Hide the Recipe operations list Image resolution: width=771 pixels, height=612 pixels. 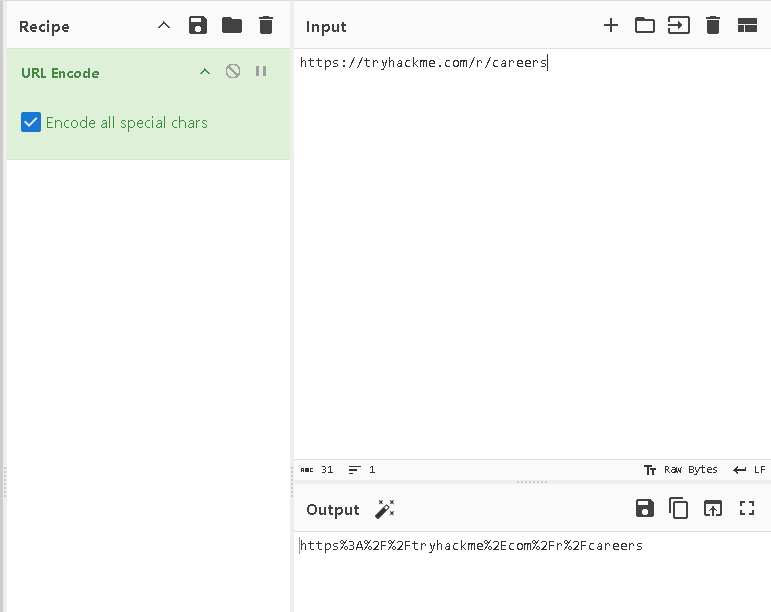tap(164, 26)
